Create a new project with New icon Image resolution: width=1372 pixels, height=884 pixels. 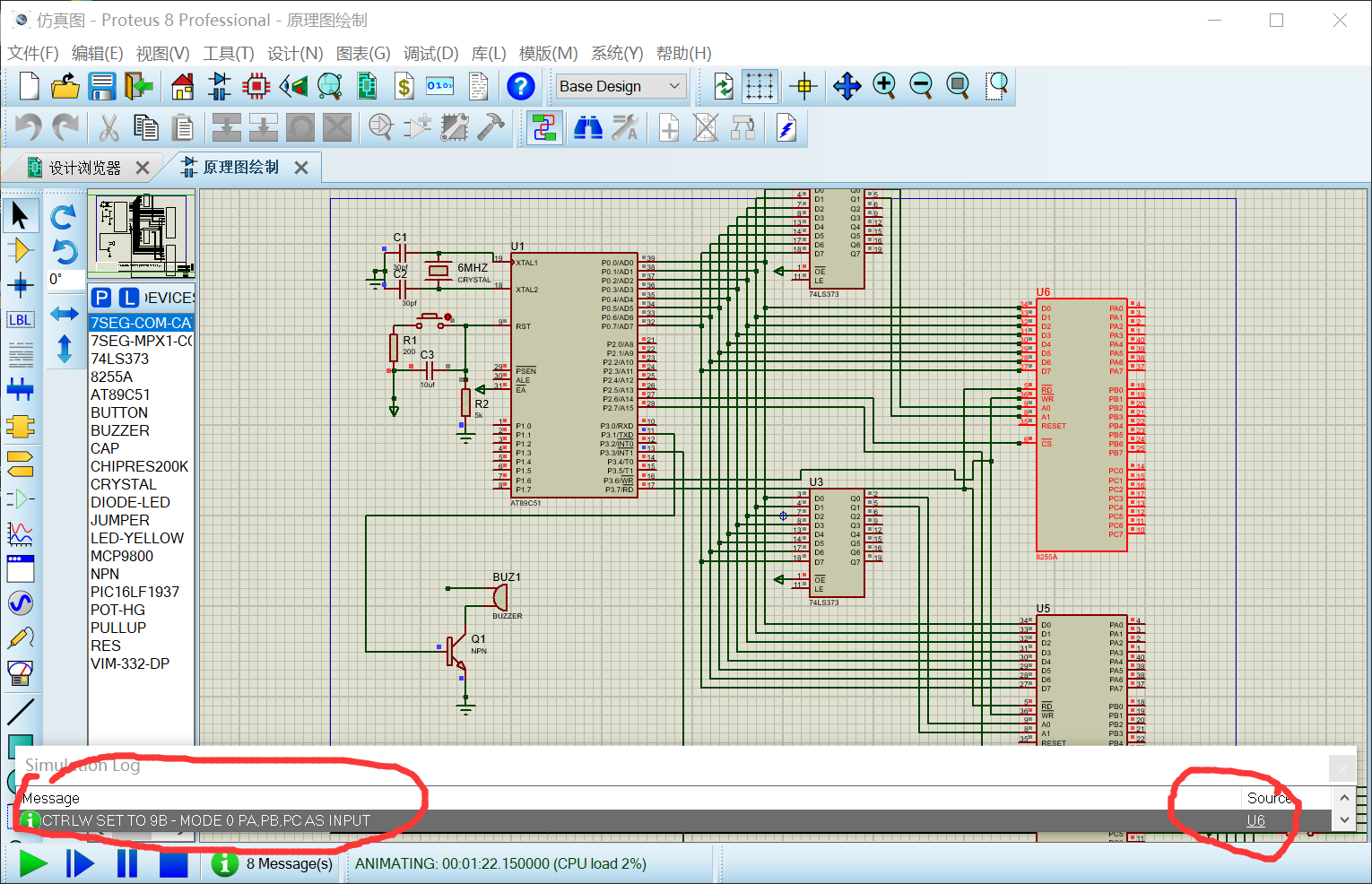(29, 86)
